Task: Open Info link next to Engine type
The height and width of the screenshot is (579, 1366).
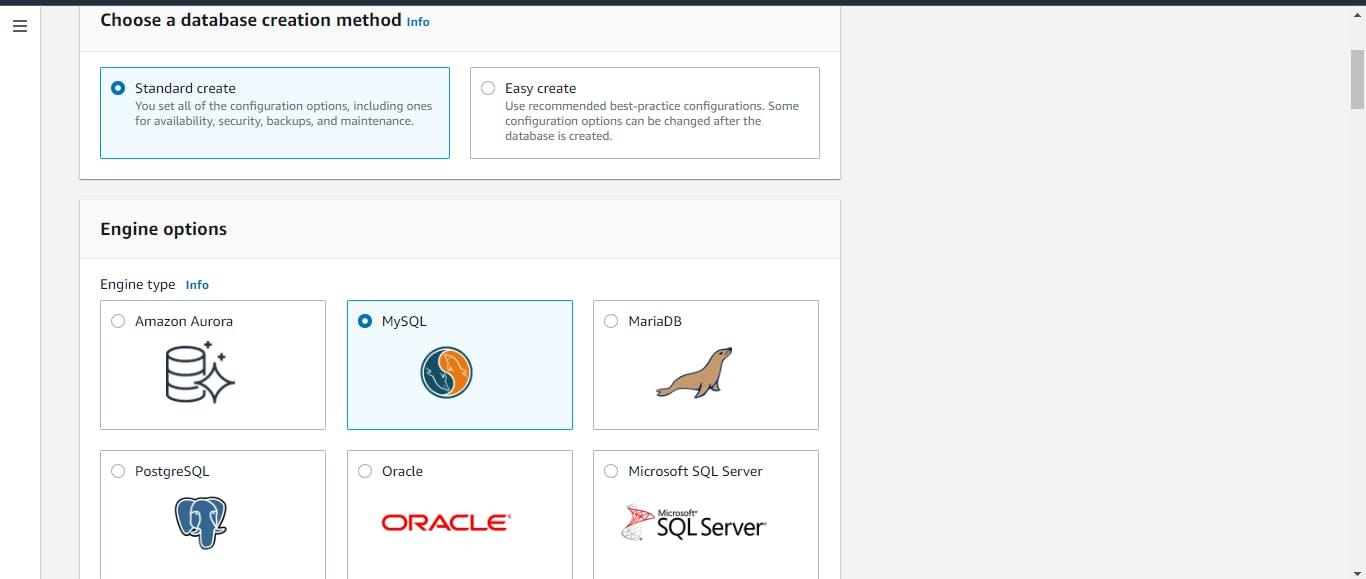Action: (x=197, y=285)
